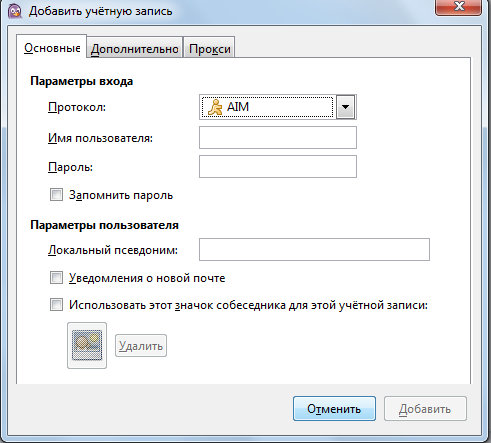Viewport: 491px width, 443px height.
Task: Open the Прокси tab
Action: [210, 49]
